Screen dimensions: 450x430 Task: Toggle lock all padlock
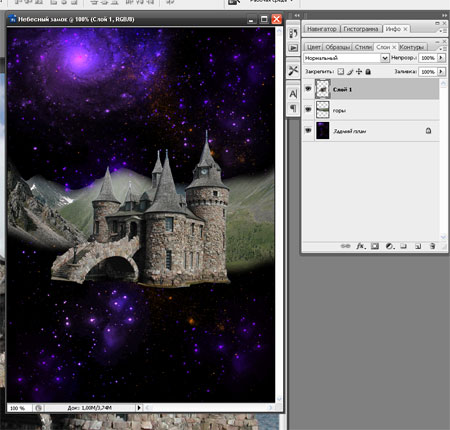(x=368, y=71)
